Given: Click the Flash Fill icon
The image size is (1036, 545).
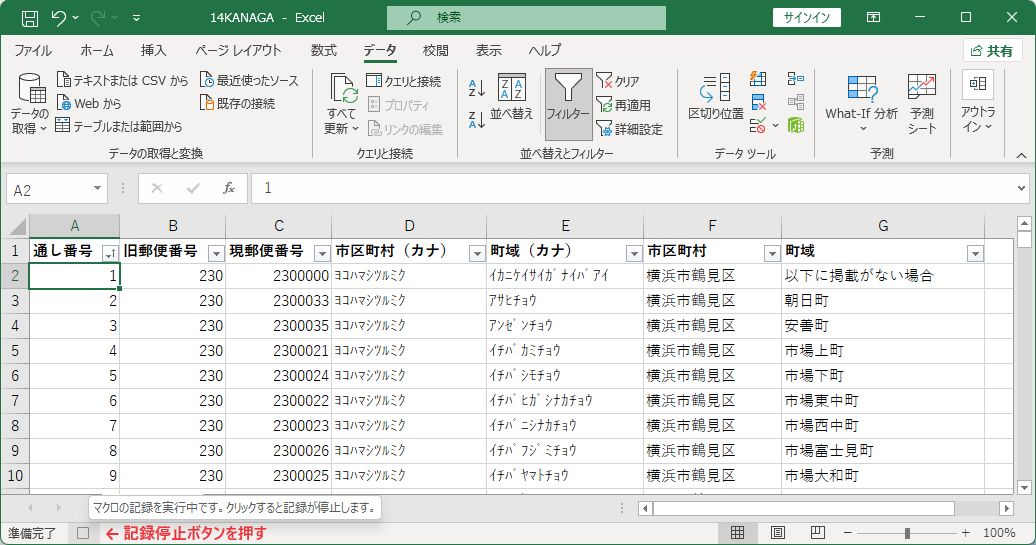Looking at the screenshot, I should tap(758, 79).
